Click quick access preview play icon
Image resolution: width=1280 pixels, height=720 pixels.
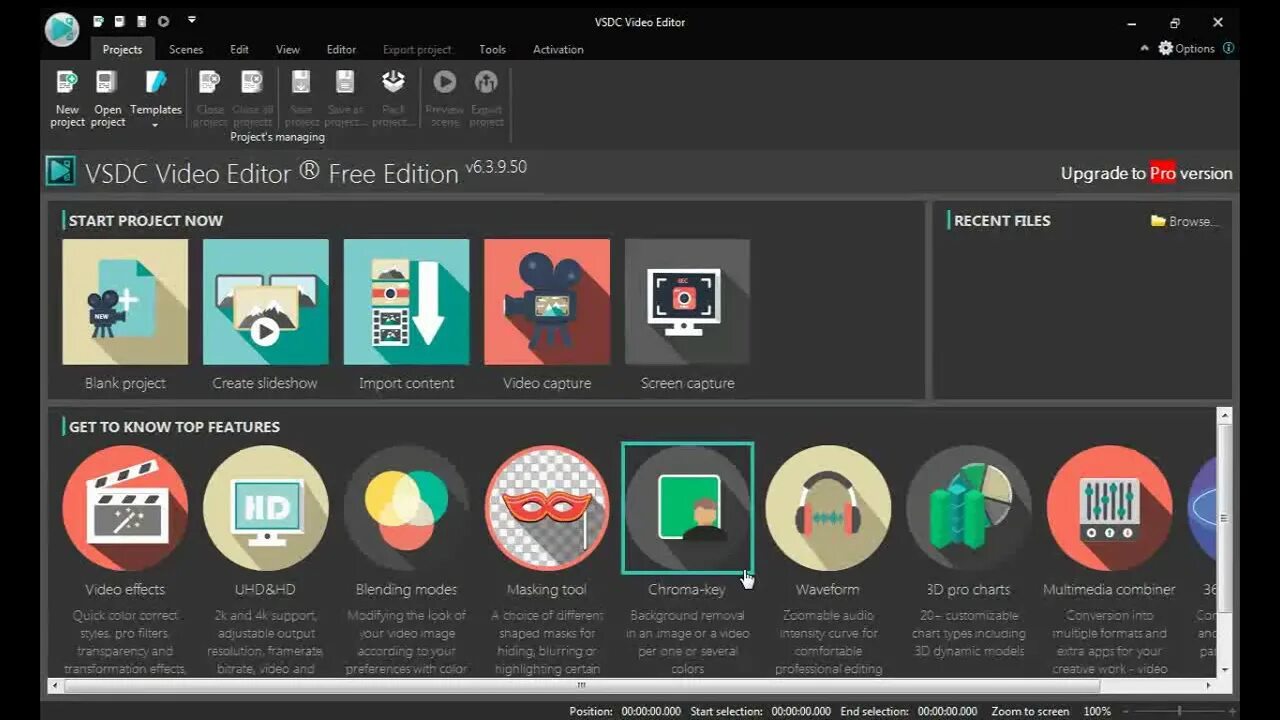163,21
